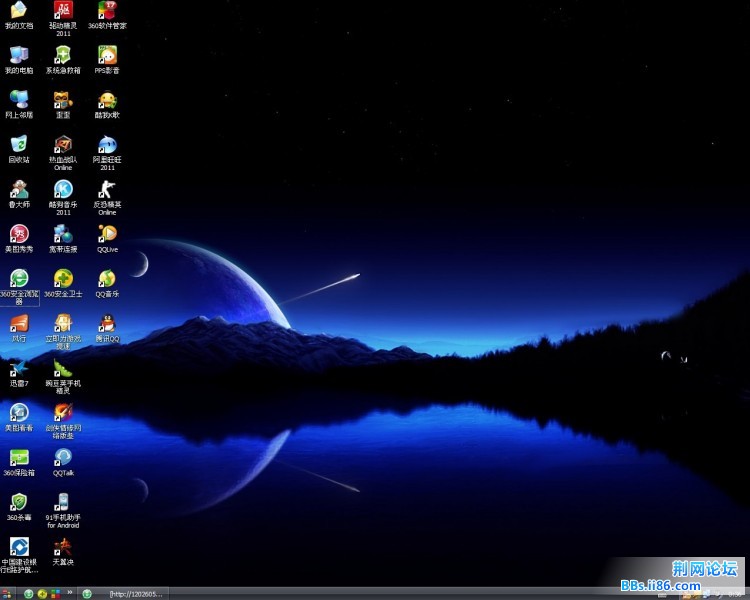The height and width of the screenshot is (600, 750).
Task: Switch to the http:// browser taskbar window
Action: click(125, 593)
